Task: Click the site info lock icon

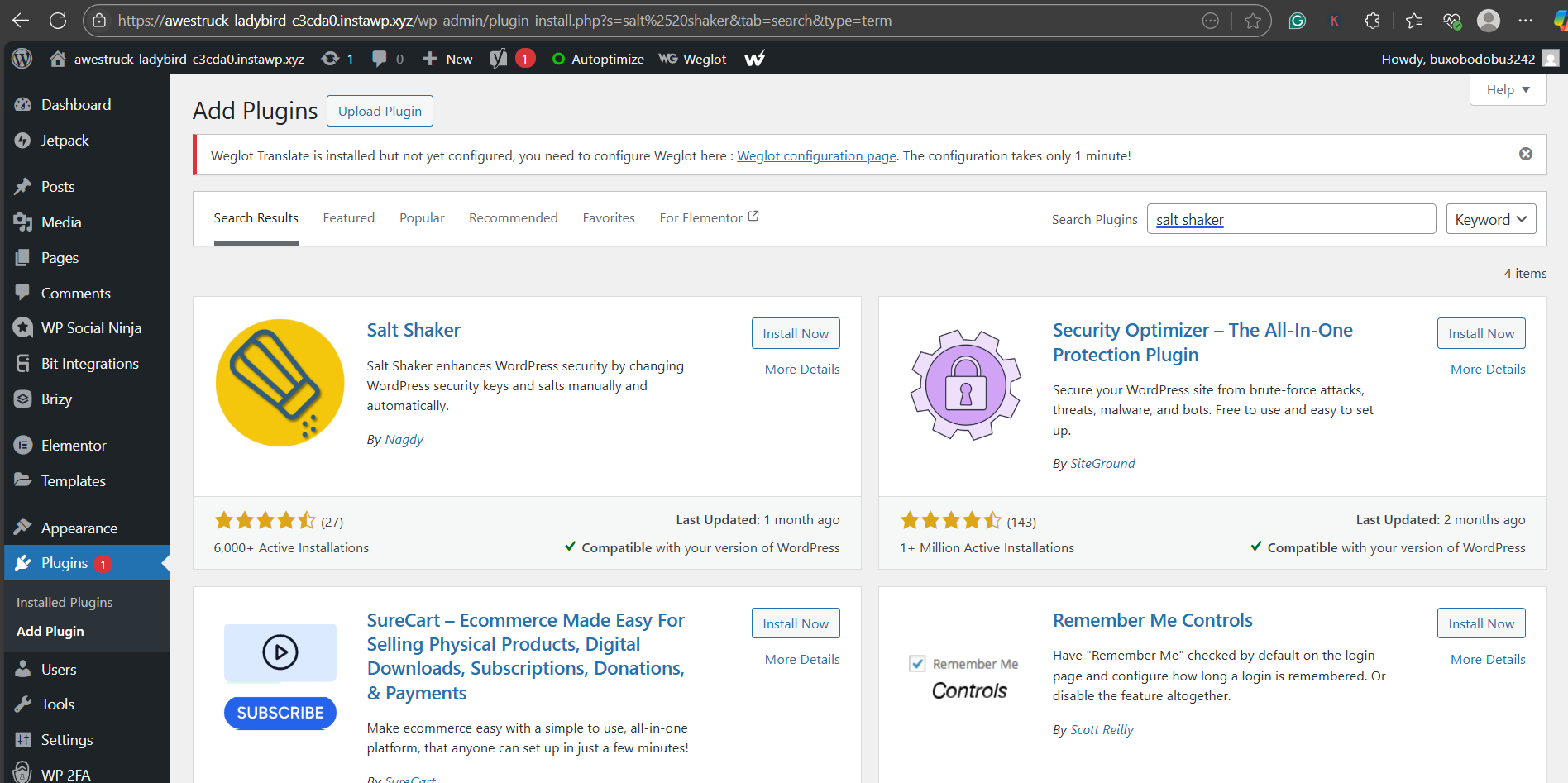Action: click(x=99, y=21)
